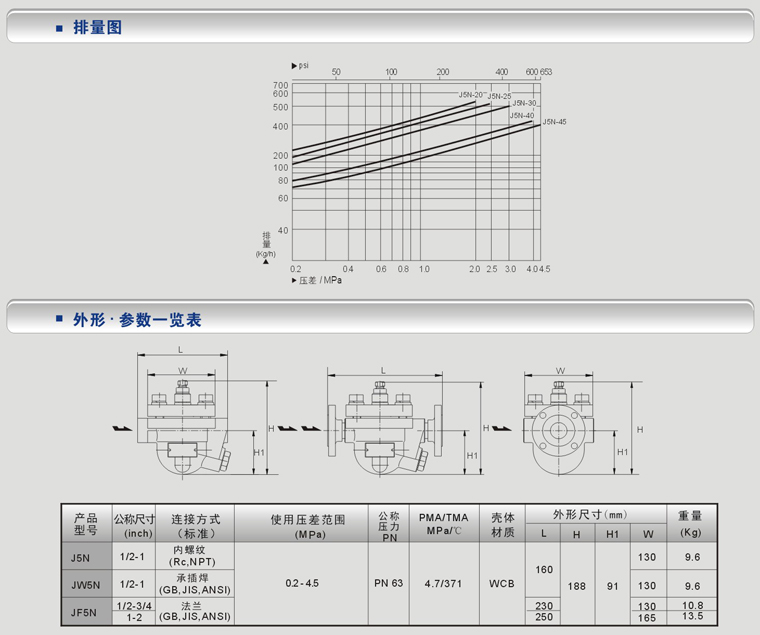Open the flanged steam trap side-view drawing in the middle
This screenshot has height=635, width=760.
[382, 425]
